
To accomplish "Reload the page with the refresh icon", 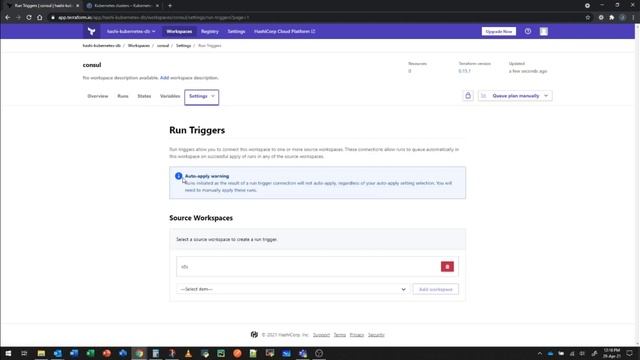I will (29, 18).
